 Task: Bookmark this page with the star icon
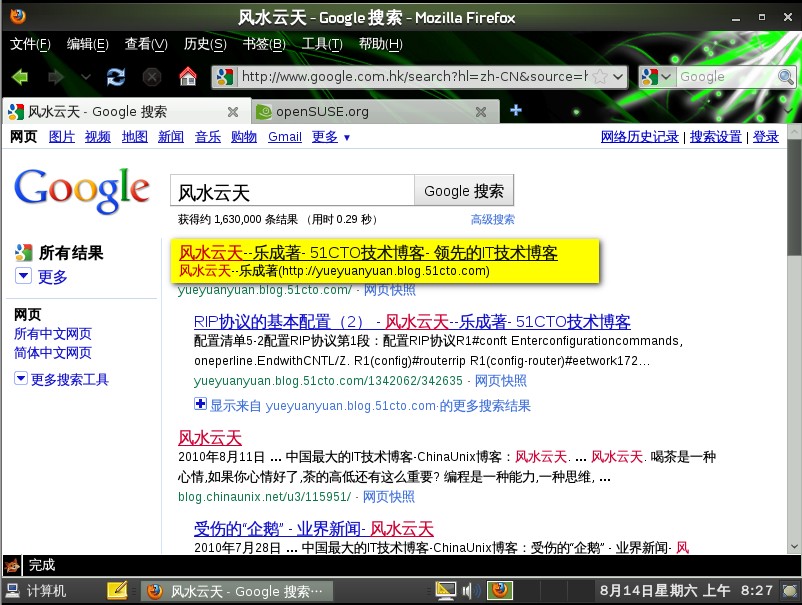[x=600, y=77]
